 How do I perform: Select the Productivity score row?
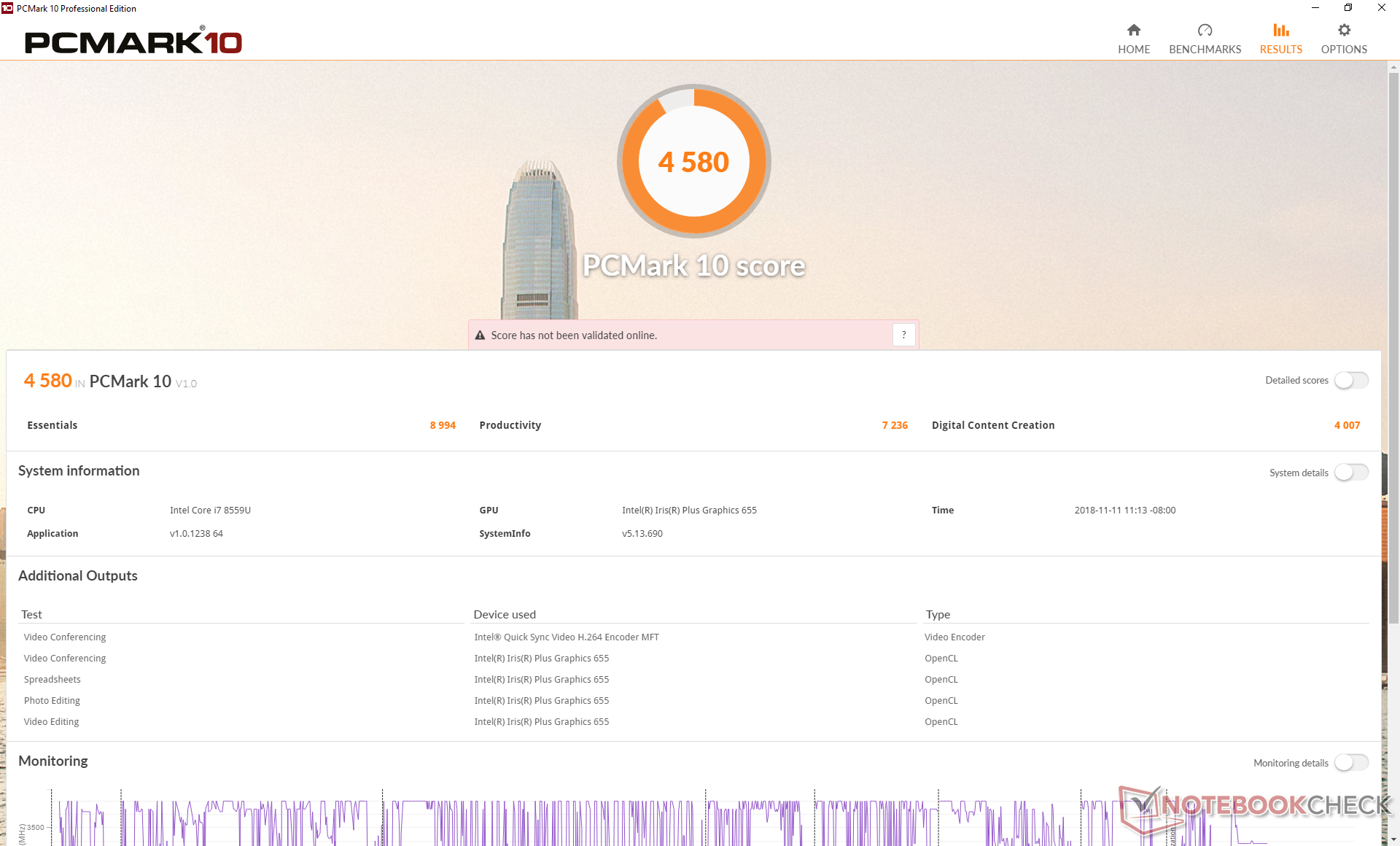(693, 425)
